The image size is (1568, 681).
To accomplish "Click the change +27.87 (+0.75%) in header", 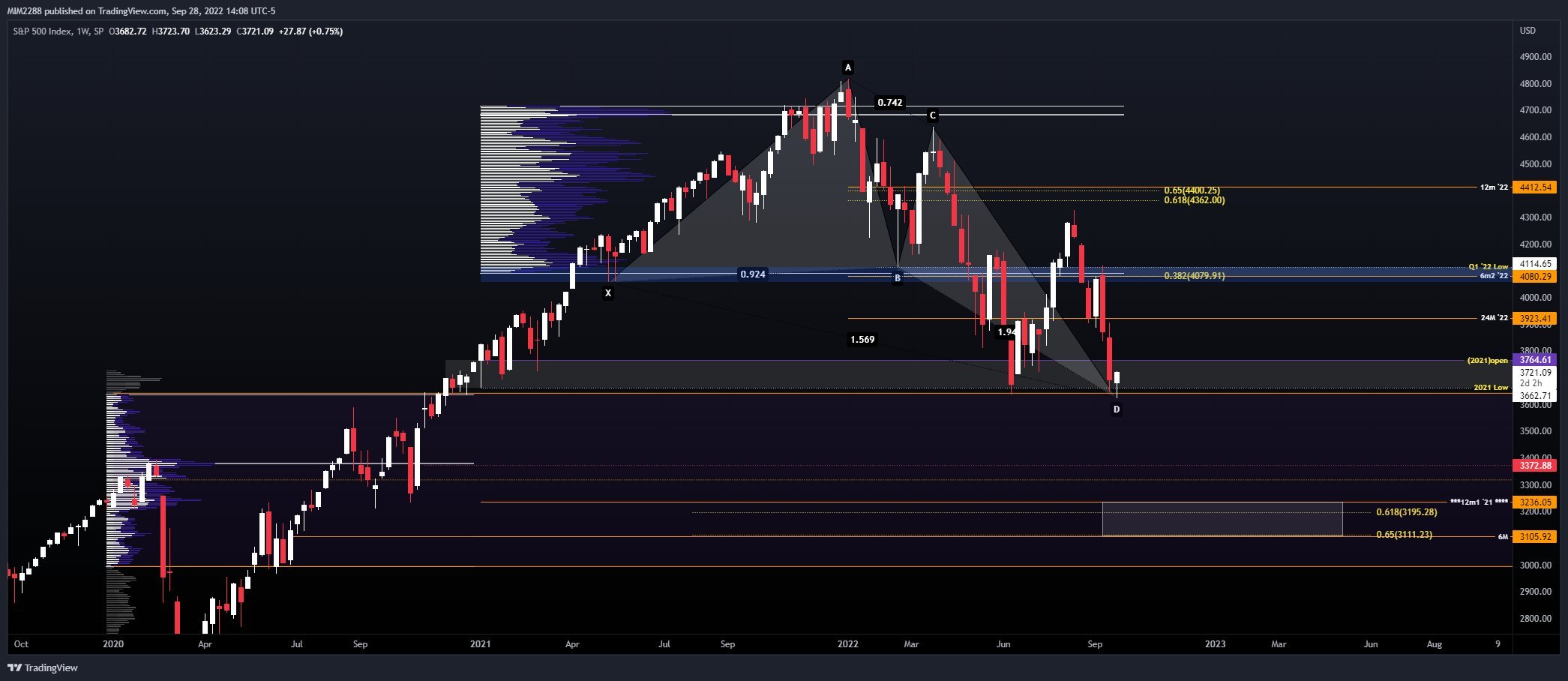I will (x=310, y=31).
